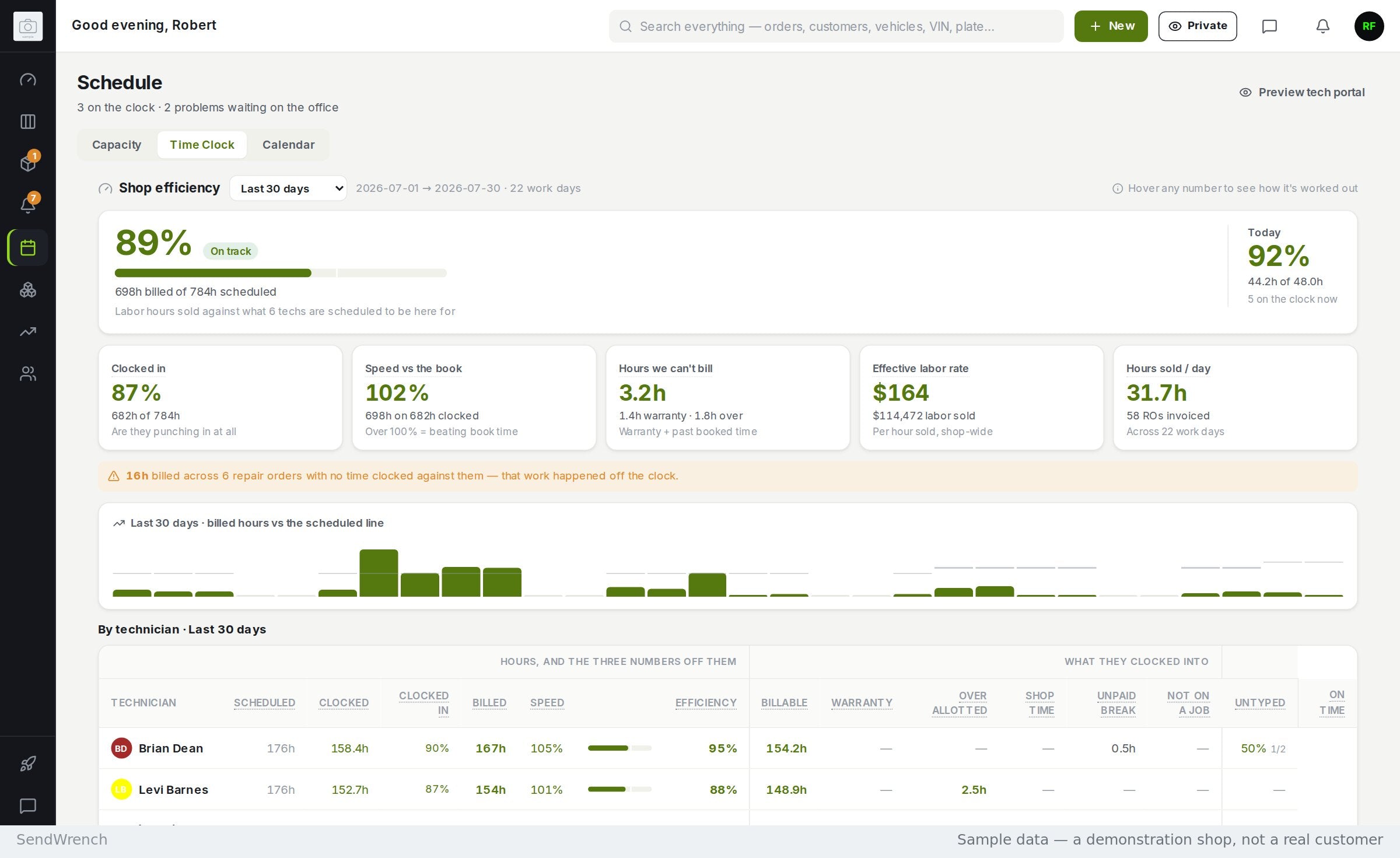
Task: Switch to the Capacity tab
Action: 117,145
